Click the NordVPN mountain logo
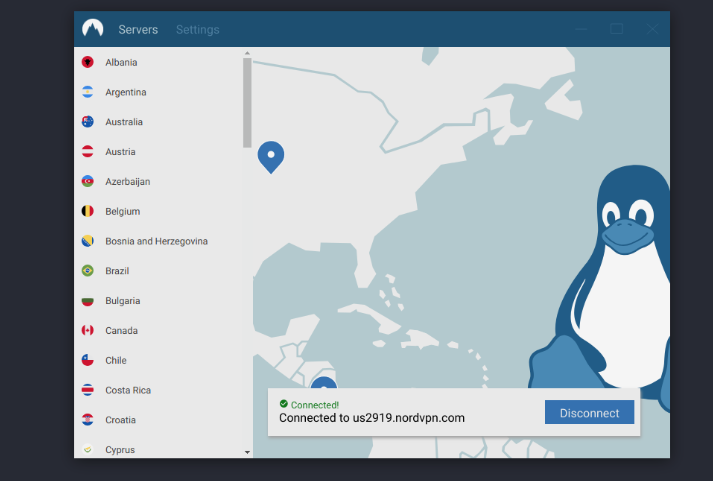This screenshot has width=713, height=481. click(x=93, y=28)
